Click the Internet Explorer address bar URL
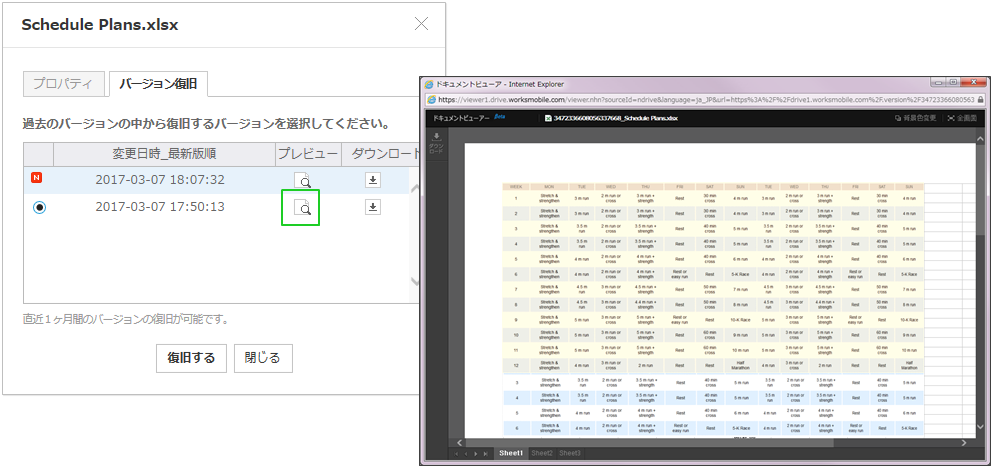This screenshot has width=993, height=467. tap(700, 100)
